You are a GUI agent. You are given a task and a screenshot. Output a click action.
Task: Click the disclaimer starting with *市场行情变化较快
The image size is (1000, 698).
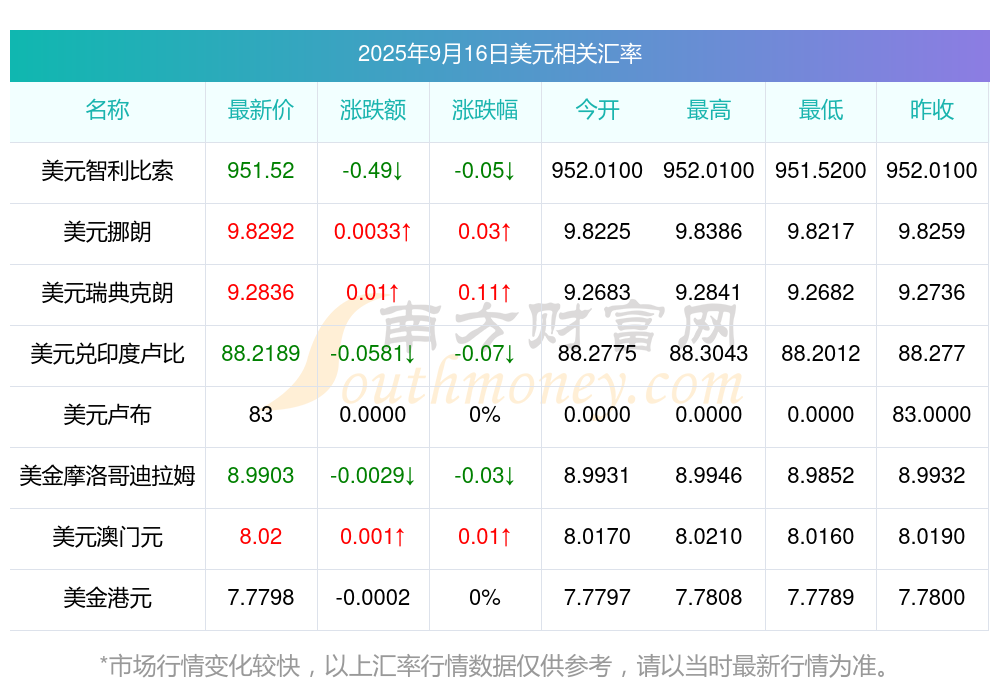[494, 667]
